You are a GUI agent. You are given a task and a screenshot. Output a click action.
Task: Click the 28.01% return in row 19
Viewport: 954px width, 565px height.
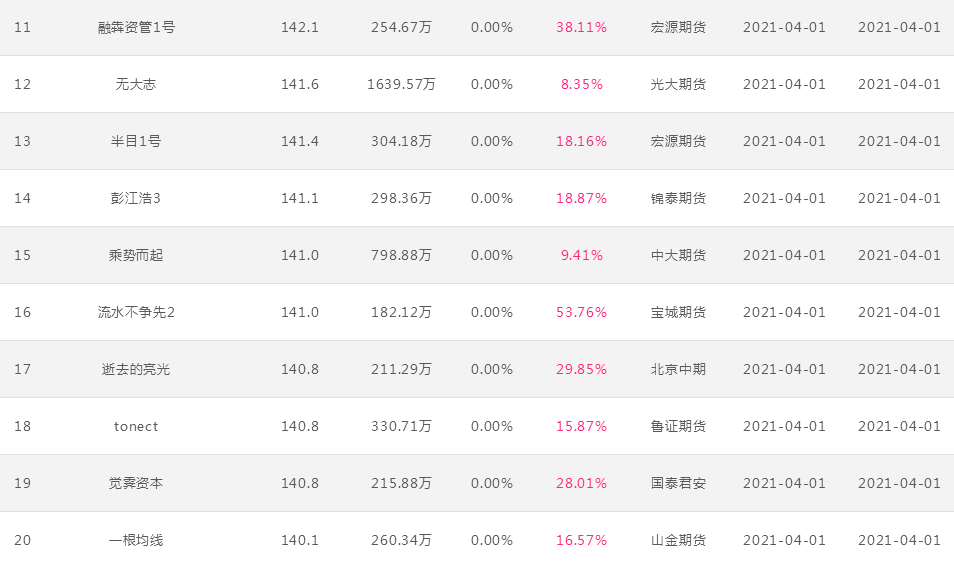[582, 483]
